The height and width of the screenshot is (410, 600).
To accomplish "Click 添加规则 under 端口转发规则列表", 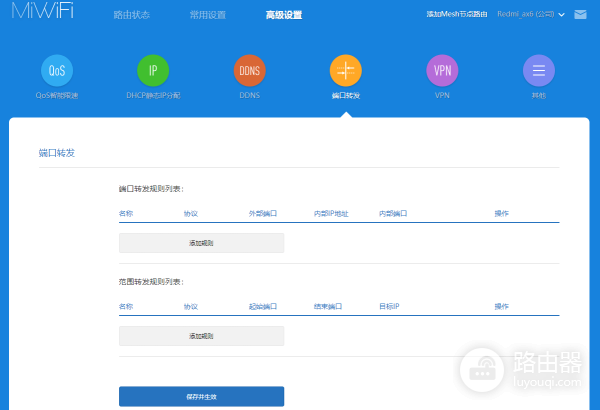I will click(x=201, y=243).
